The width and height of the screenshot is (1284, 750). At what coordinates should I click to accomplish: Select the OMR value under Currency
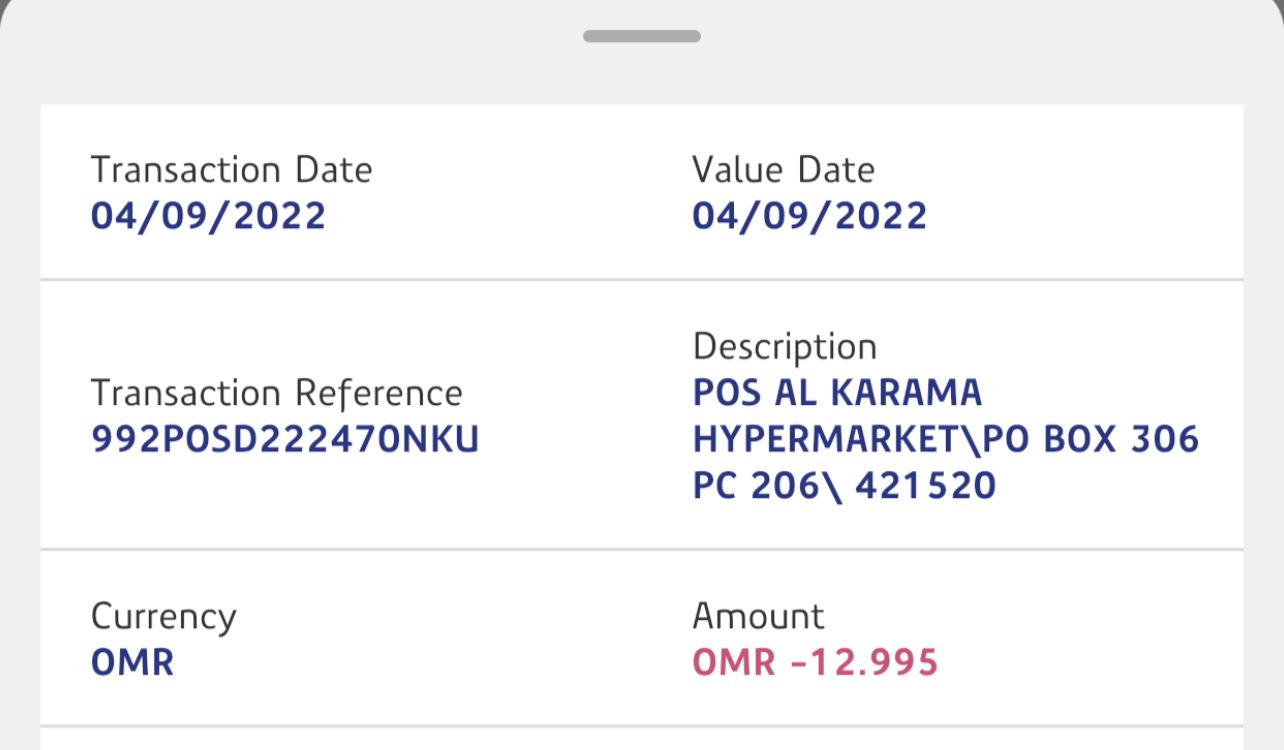tap(132, 662)
